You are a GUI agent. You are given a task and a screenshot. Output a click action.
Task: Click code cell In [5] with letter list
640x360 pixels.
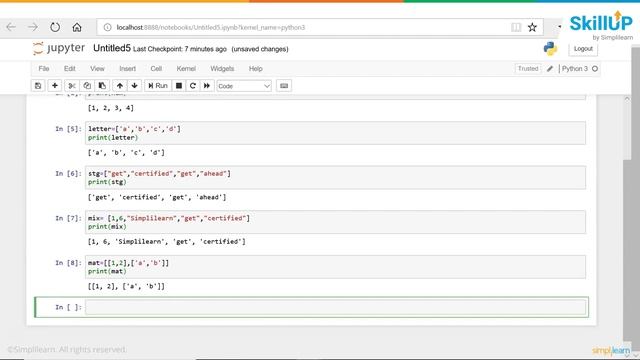coord(336,133)
